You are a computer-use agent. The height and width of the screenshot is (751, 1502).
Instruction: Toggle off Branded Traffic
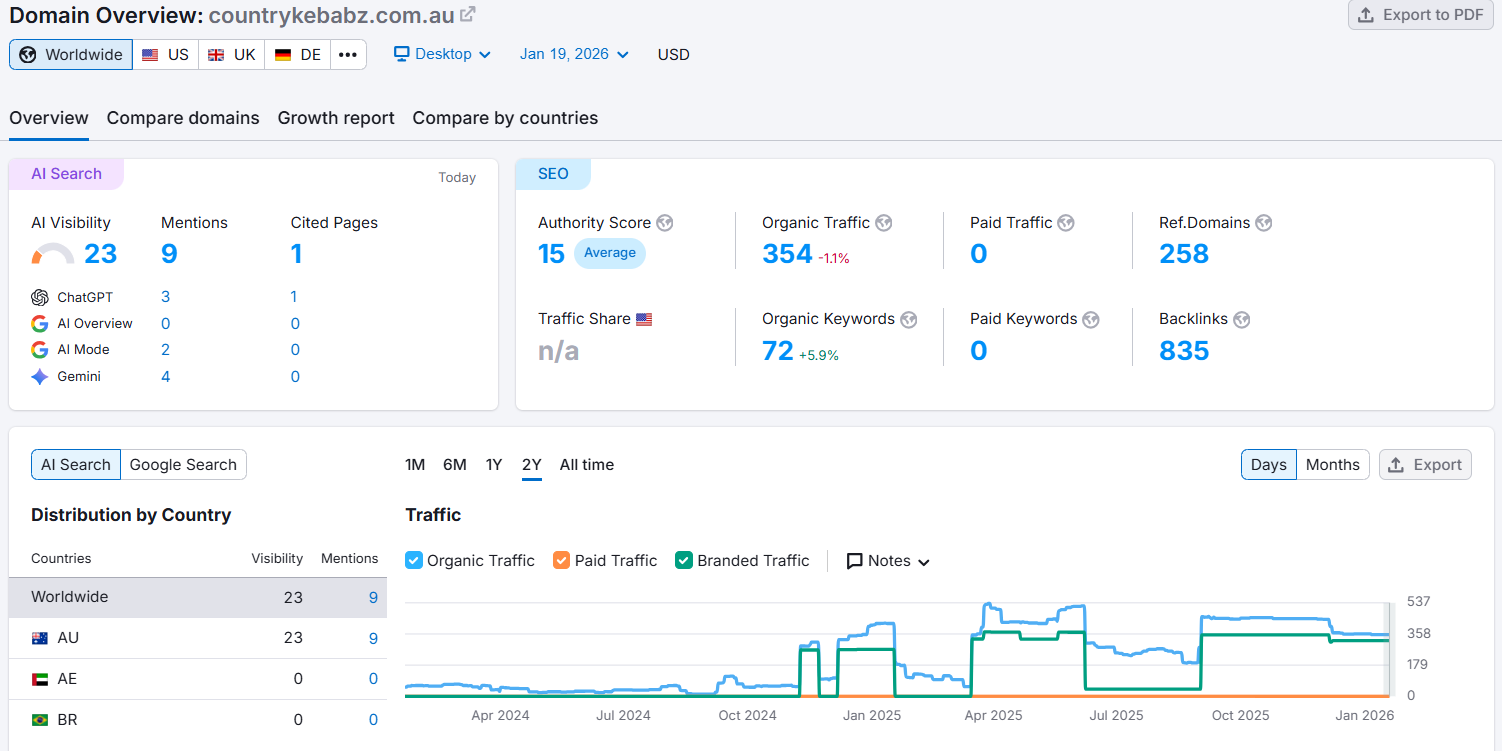683,560
